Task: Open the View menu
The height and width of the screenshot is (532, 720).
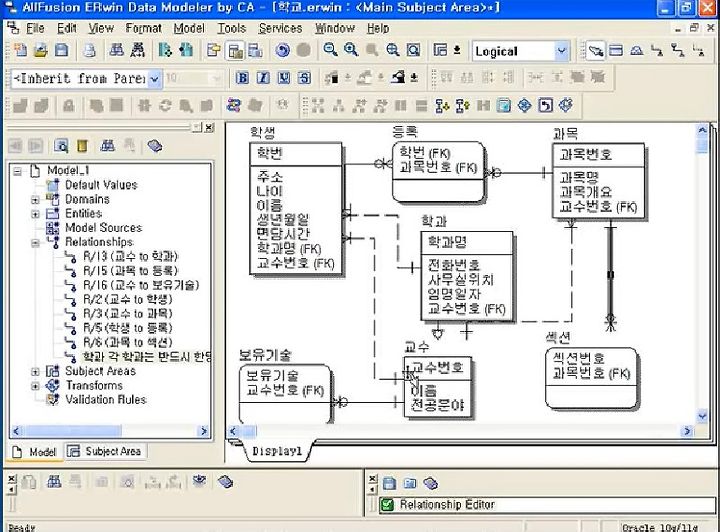Action: point(101,28)
